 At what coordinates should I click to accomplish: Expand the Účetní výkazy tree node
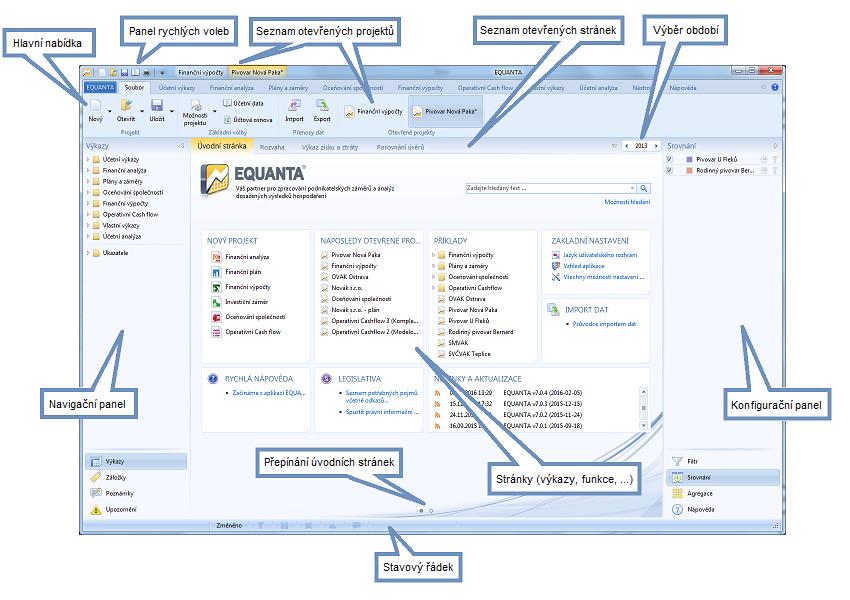coord(88,159)
